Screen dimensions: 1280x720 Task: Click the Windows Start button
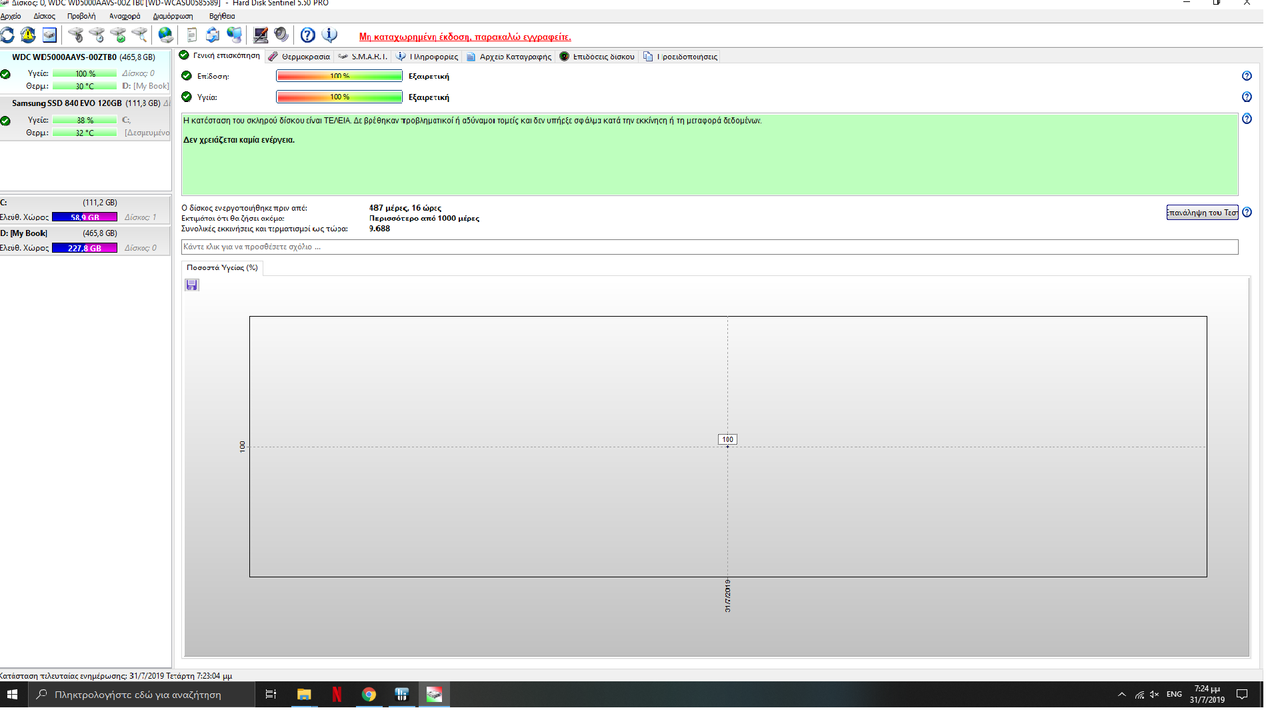[x=13, y=694]
